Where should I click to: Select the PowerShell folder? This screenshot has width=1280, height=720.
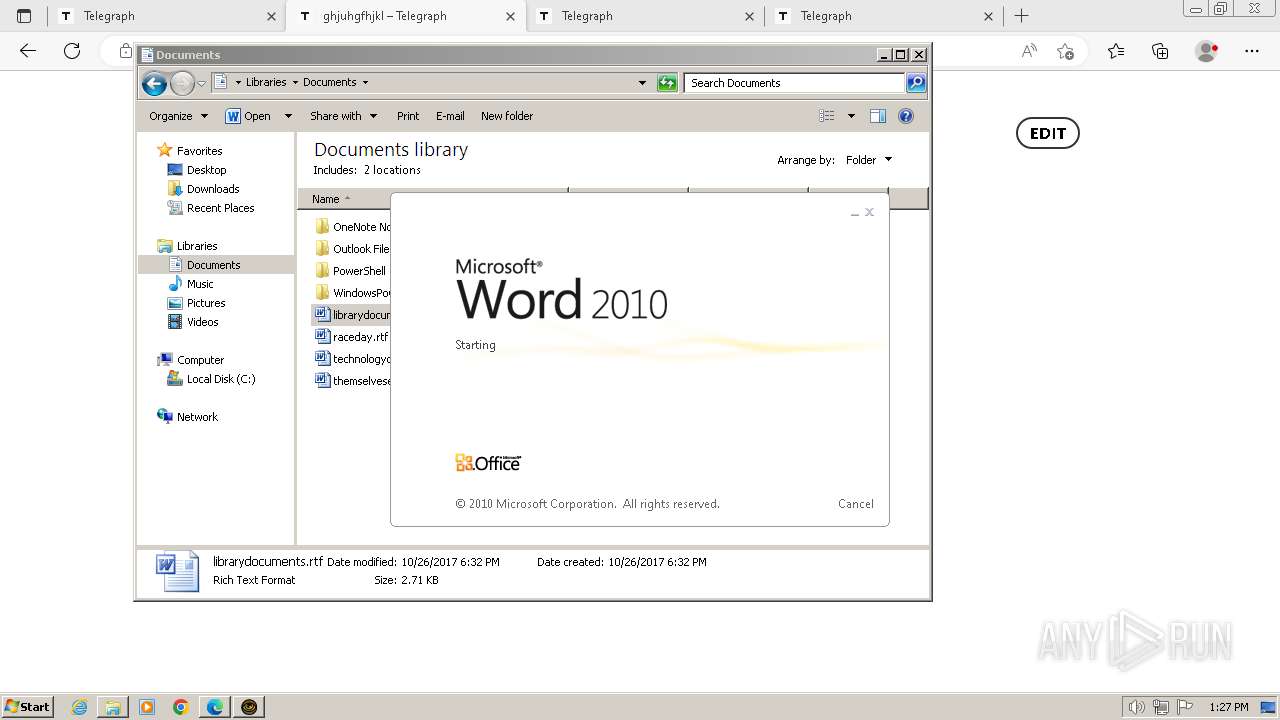[x=351, y=271]
